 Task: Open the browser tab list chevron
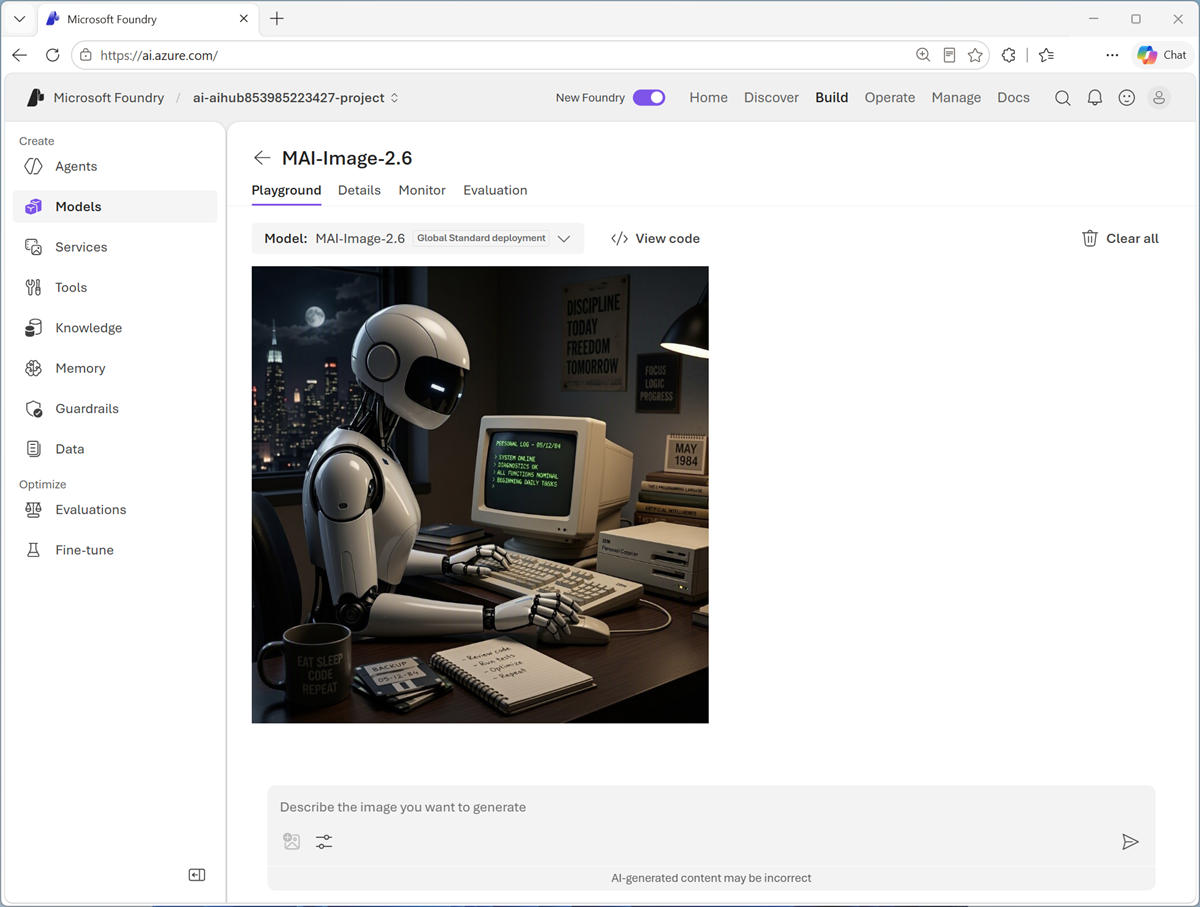pyautogui.click(x=19, y=19)
